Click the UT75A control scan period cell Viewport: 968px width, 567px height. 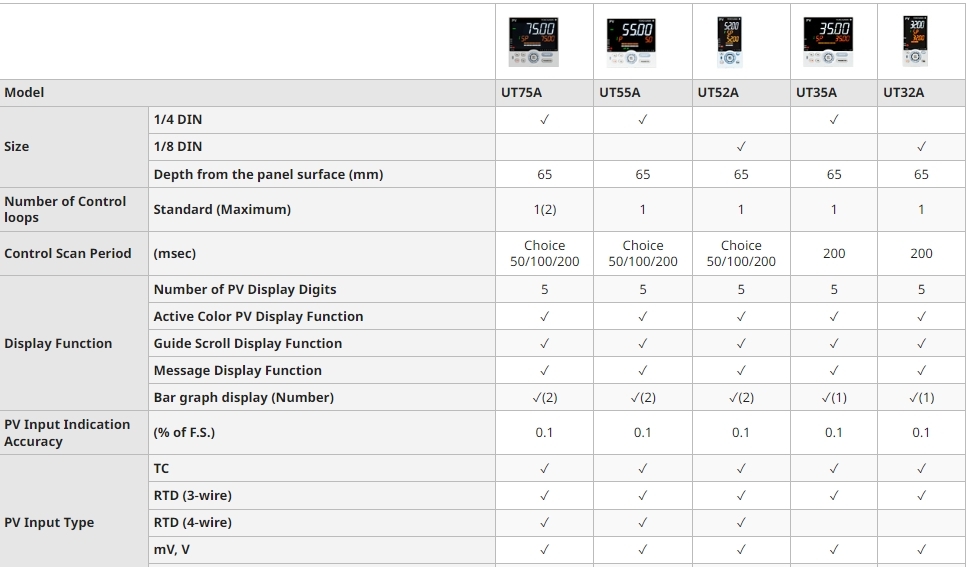(544, 254)
